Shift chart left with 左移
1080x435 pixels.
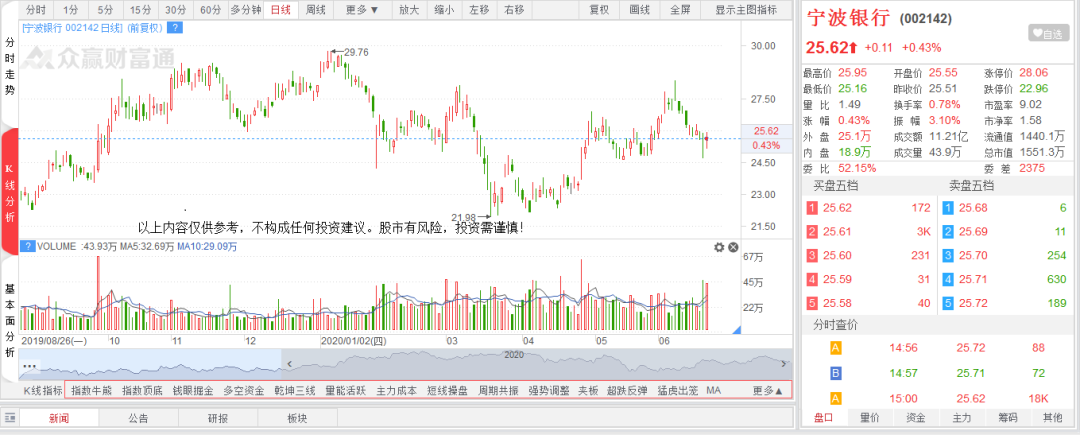479,10
